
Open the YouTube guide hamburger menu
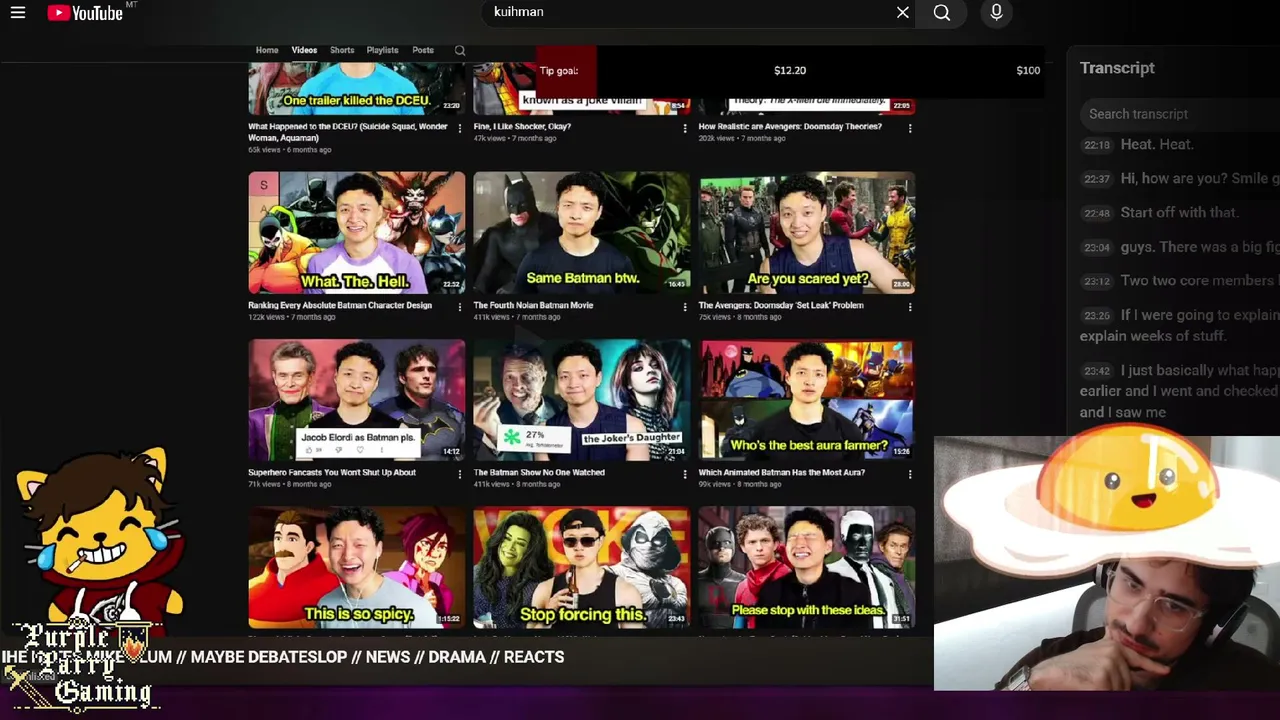click(18, 13)
